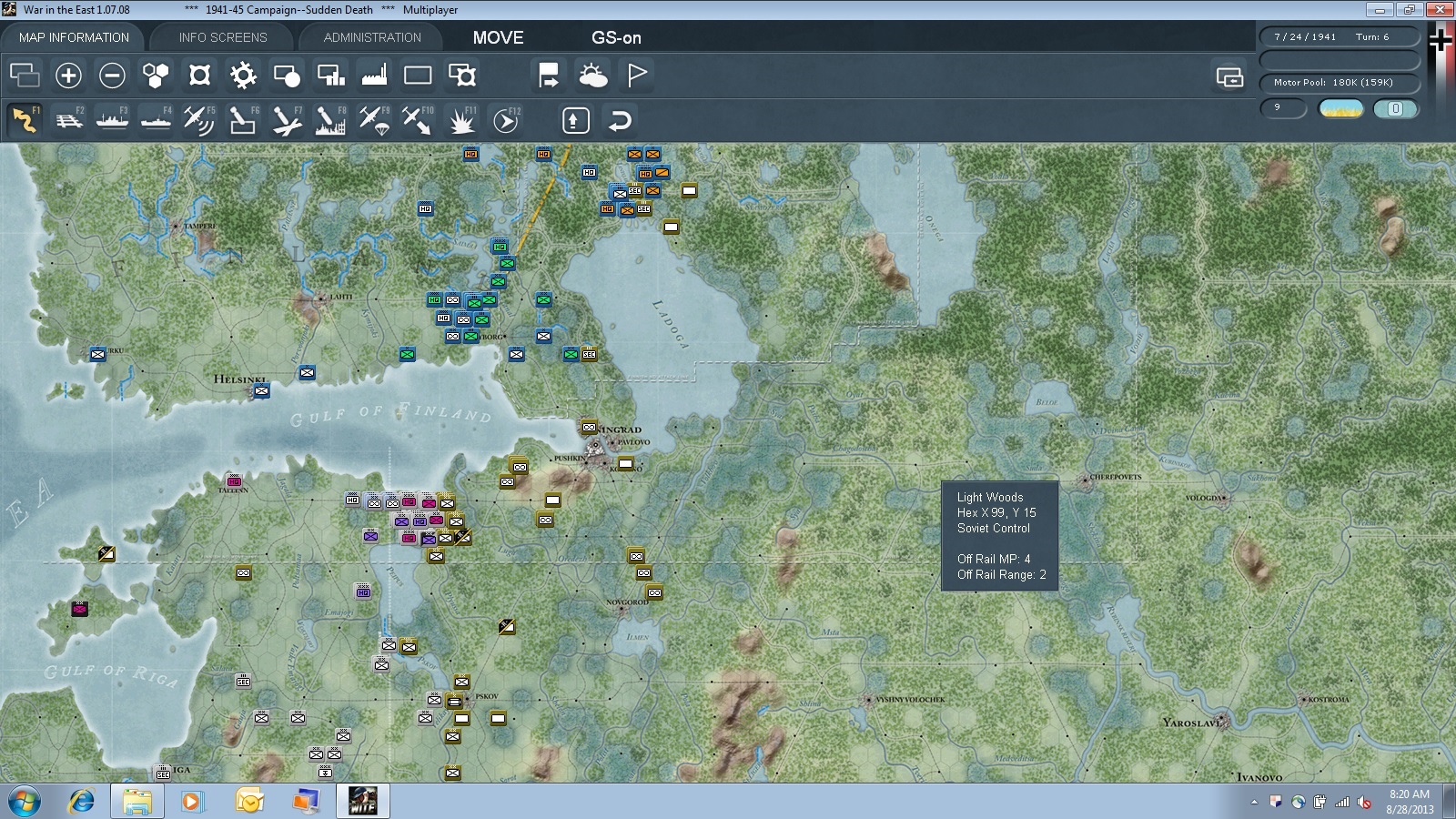
Task: Click the yellow-blue weather terrain swatch
Action: pos(1340,109)
